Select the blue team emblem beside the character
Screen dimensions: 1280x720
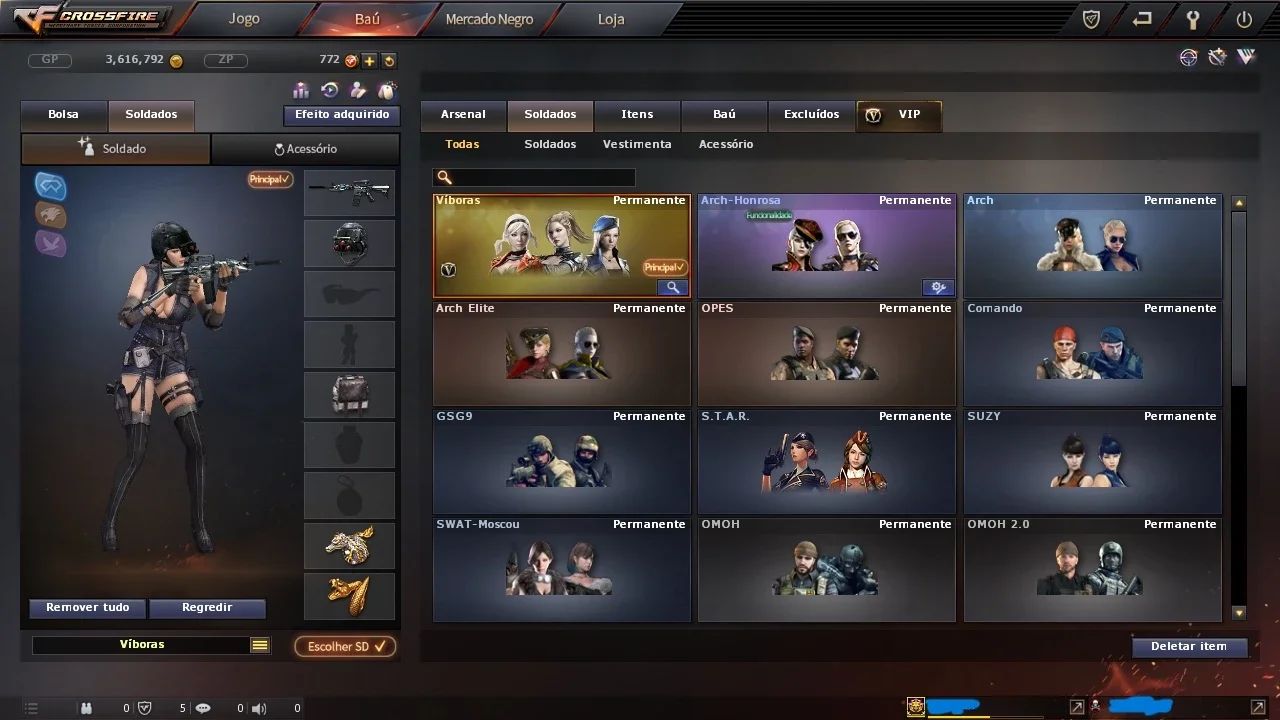point(51,185)
